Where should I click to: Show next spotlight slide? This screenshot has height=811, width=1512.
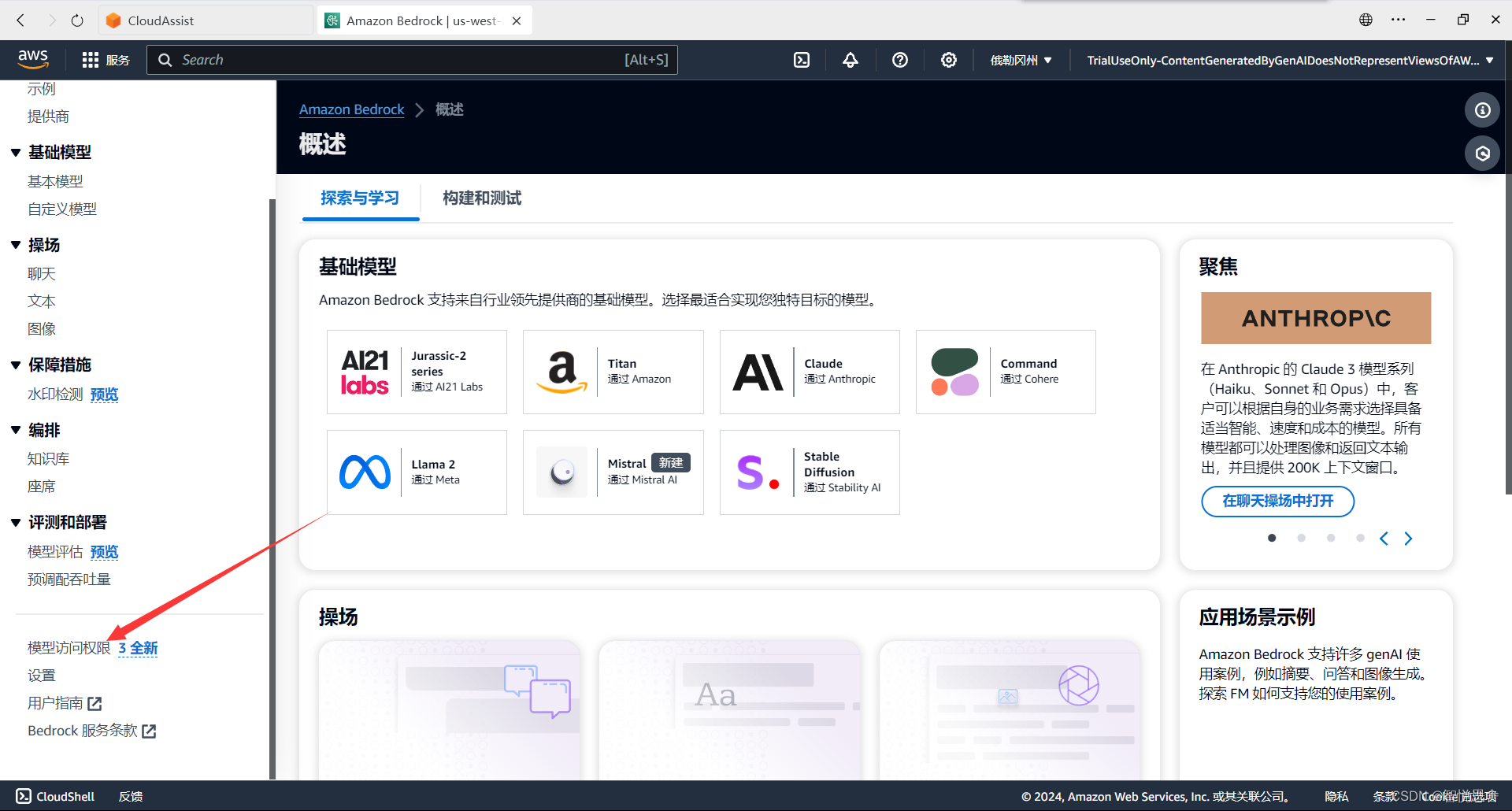(1408, 539)
